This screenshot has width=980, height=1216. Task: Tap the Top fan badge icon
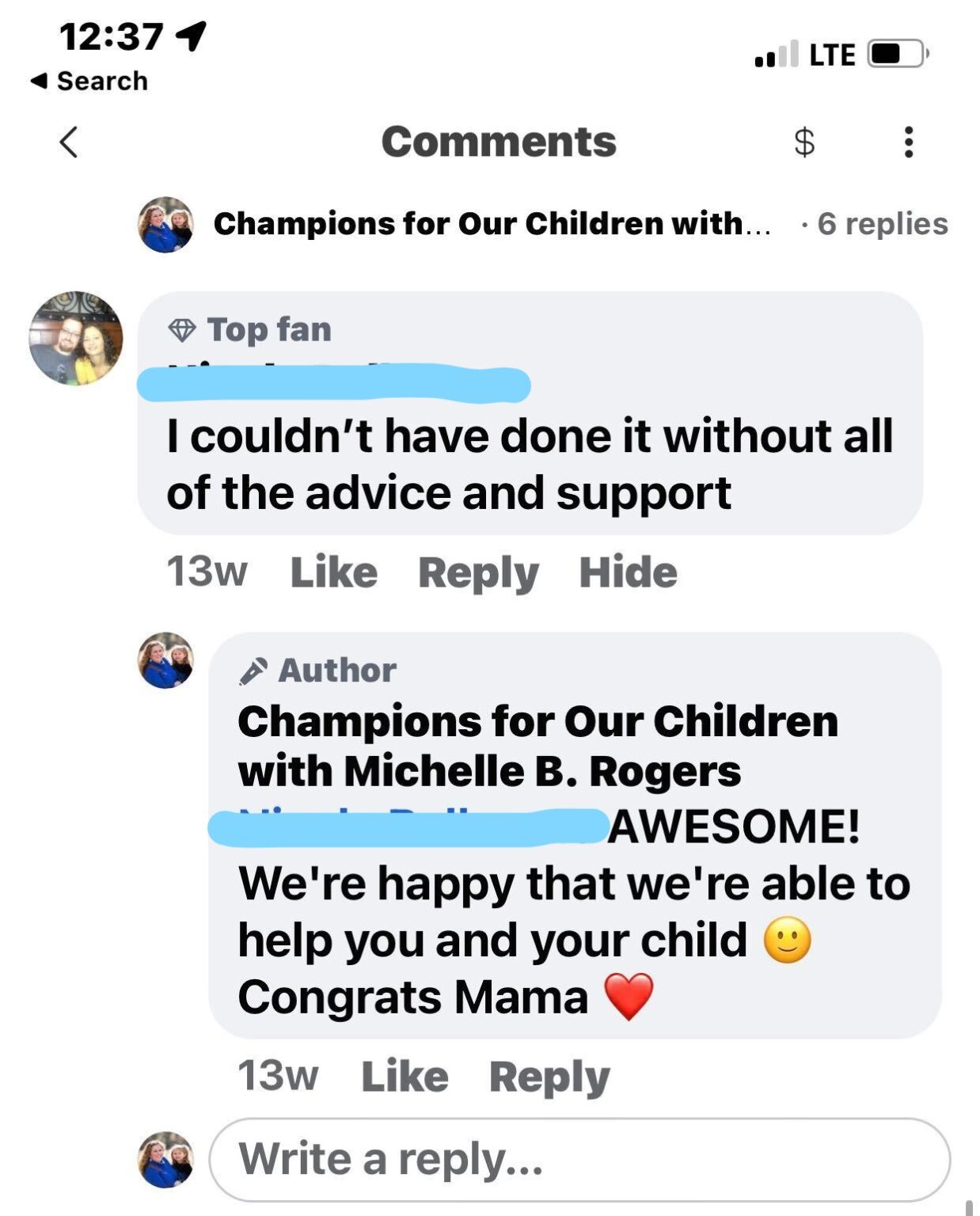(184, 329)
